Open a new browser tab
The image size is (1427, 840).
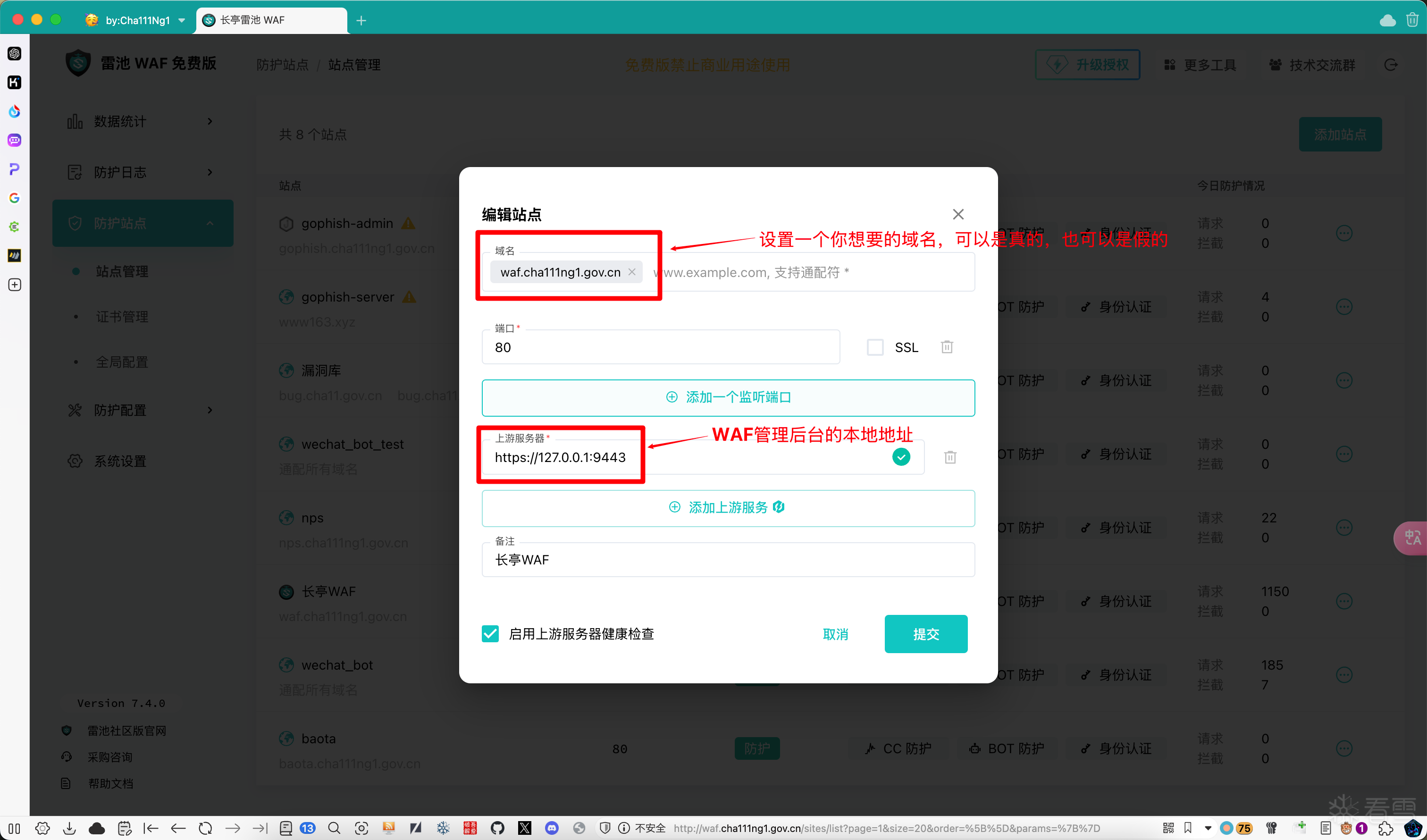(x=361, y=20)
